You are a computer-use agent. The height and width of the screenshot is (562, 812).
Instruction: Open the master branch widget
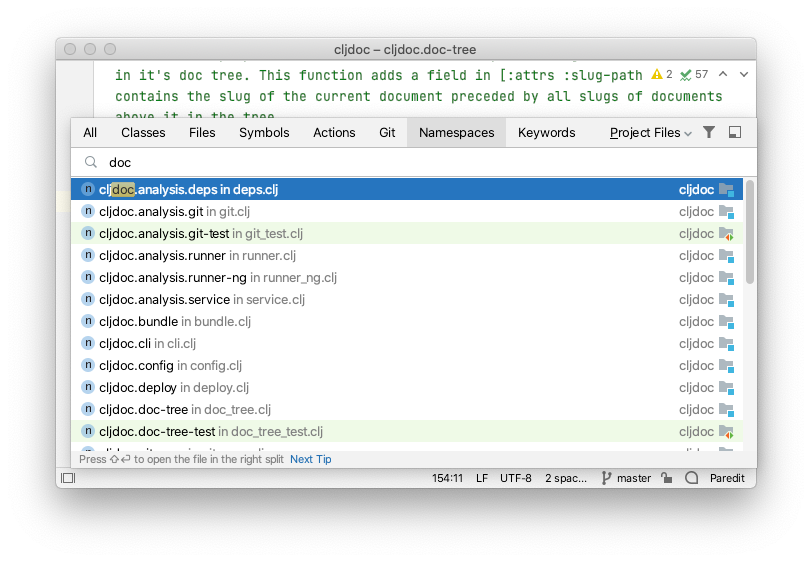[626, 478]
